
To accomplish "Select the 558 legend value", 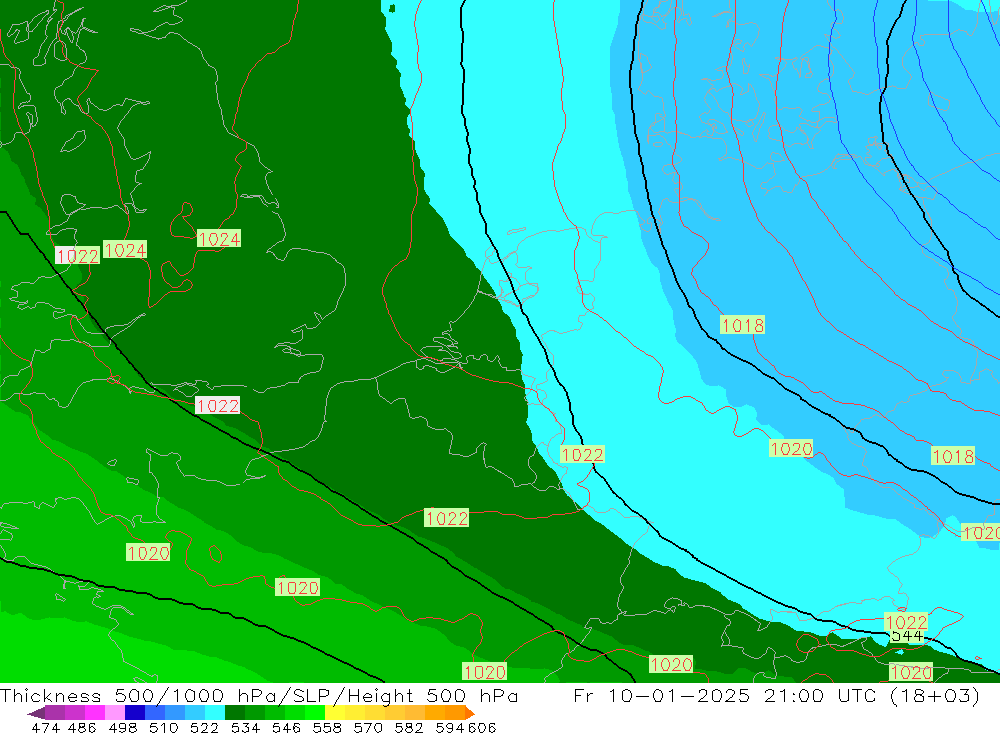I will pos(327,727).
